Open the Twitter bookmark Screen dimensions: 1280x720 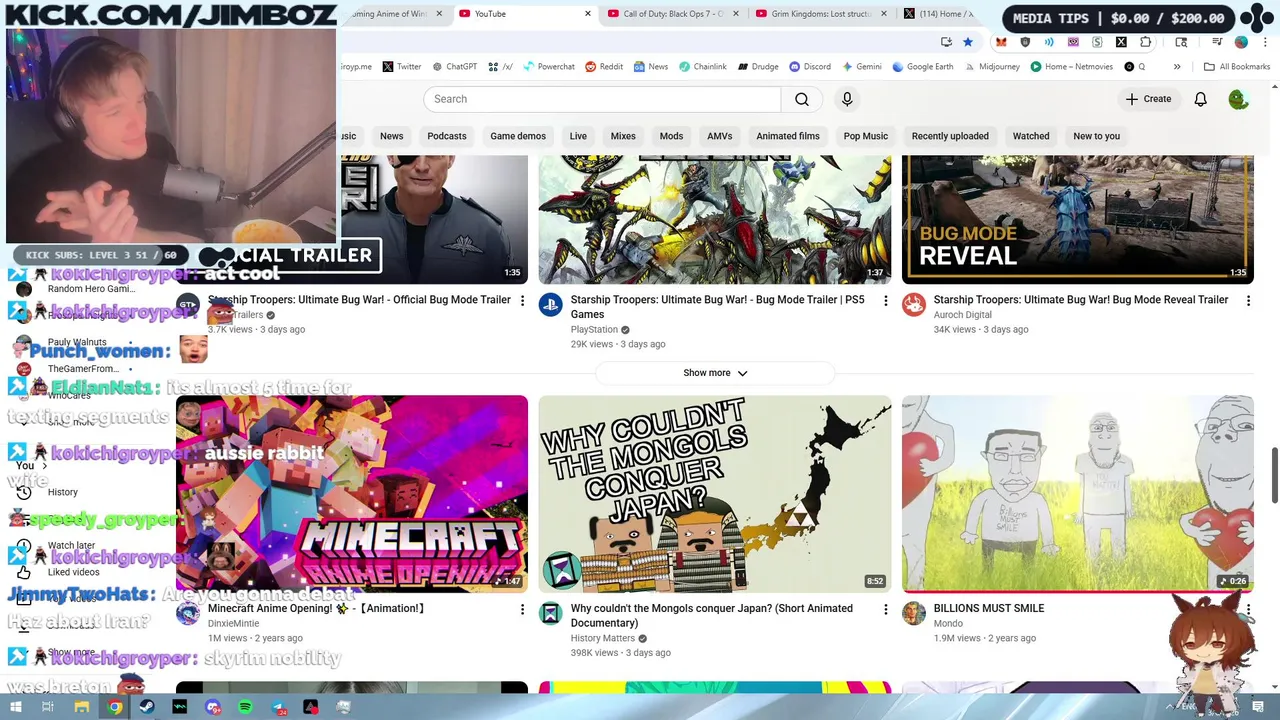(402, 67)
